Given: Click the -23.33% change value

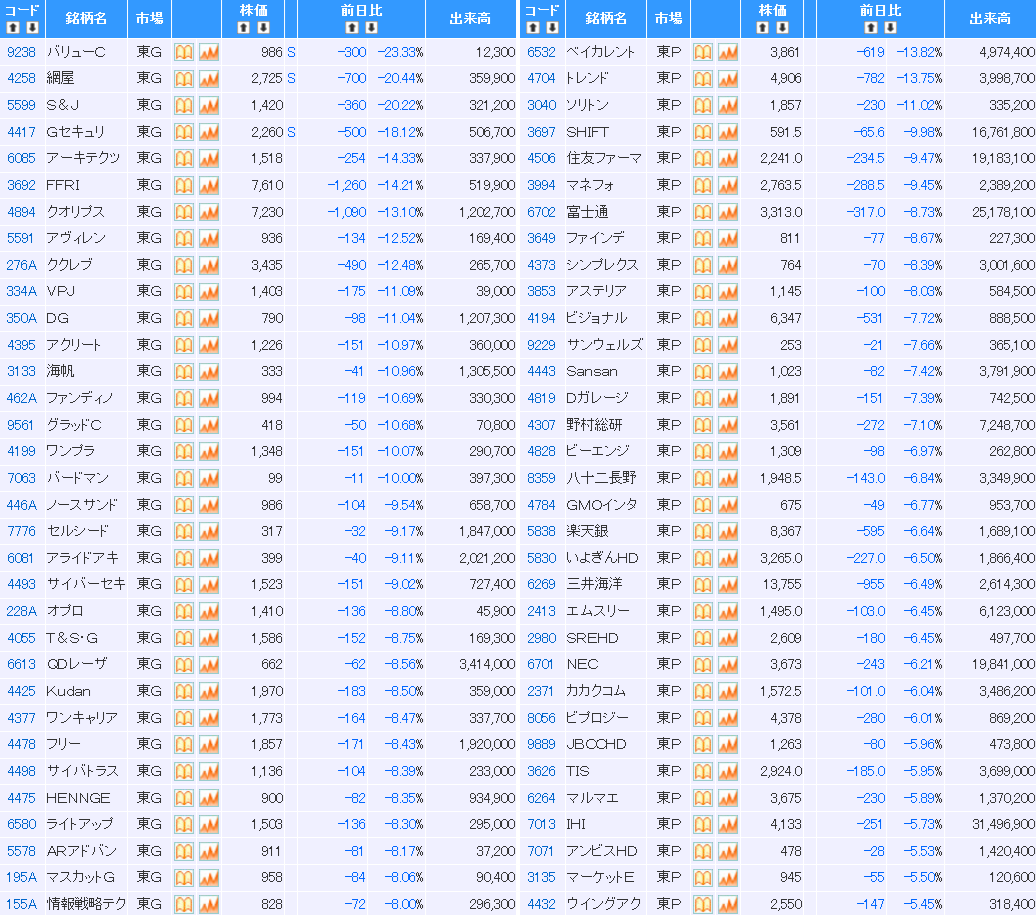Looking at the screenshot, I should point(400,52).
